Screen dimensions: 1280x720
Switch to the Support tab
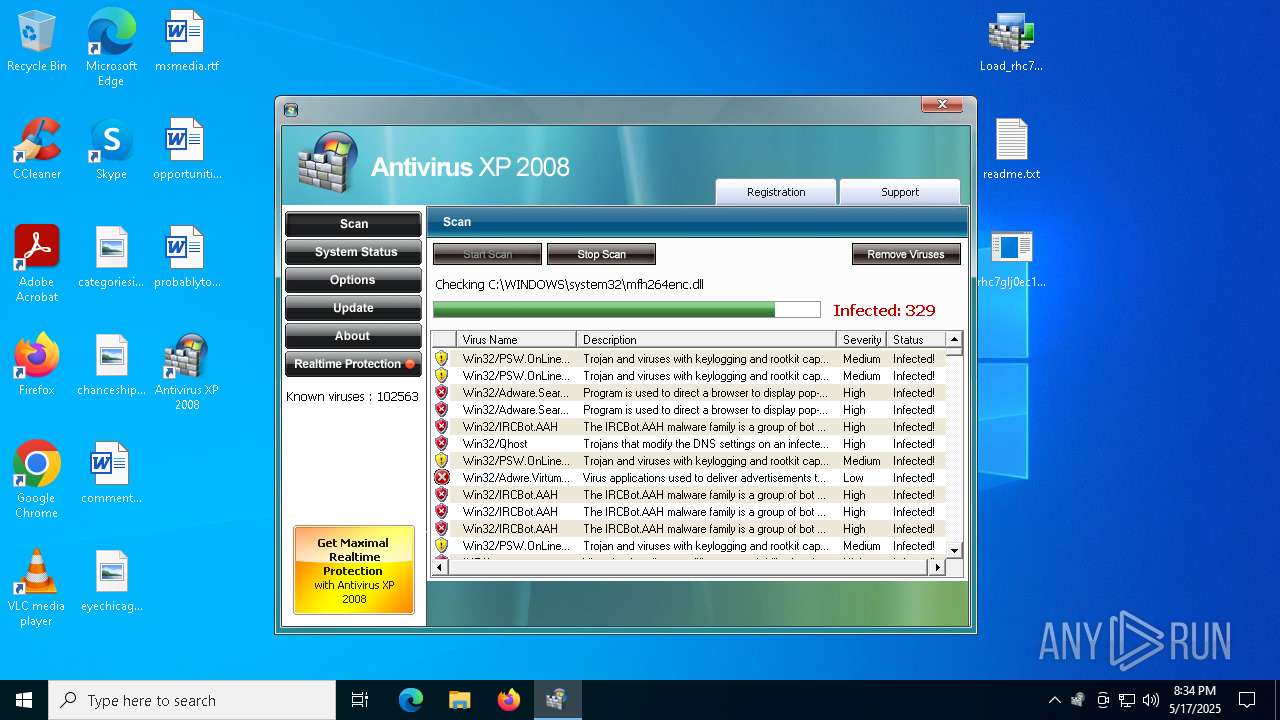[900, 192]
